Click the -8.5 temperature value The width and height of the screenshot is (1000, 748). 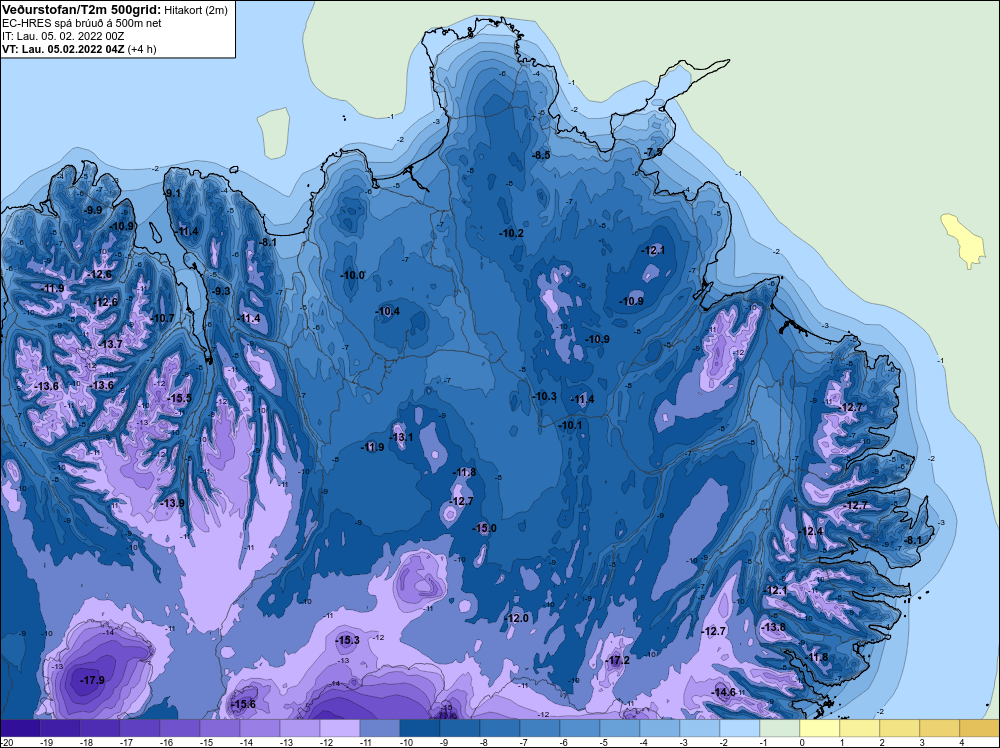(541, 155)
